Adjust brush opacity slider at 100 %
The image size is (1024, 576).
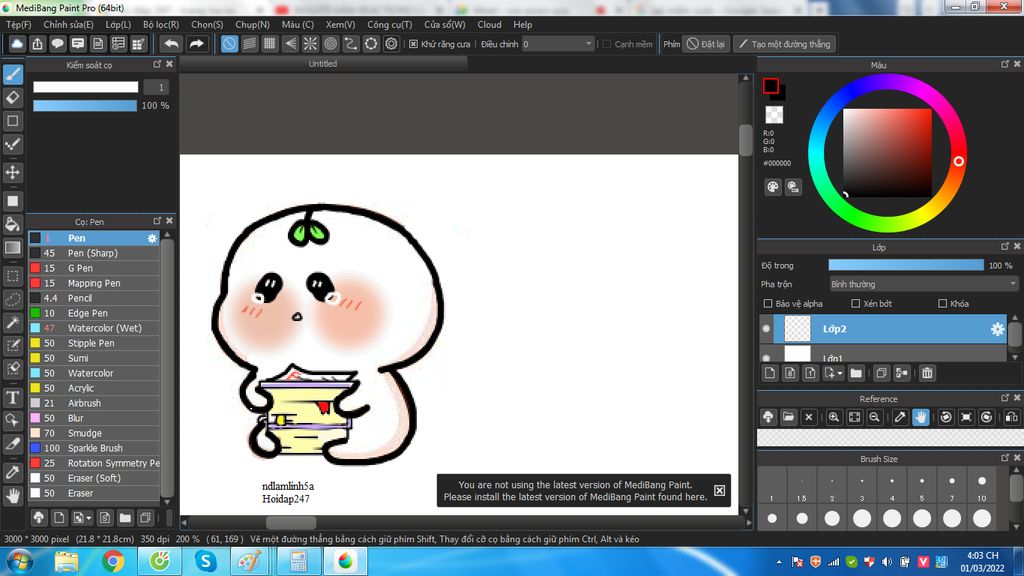click(85, 106)
